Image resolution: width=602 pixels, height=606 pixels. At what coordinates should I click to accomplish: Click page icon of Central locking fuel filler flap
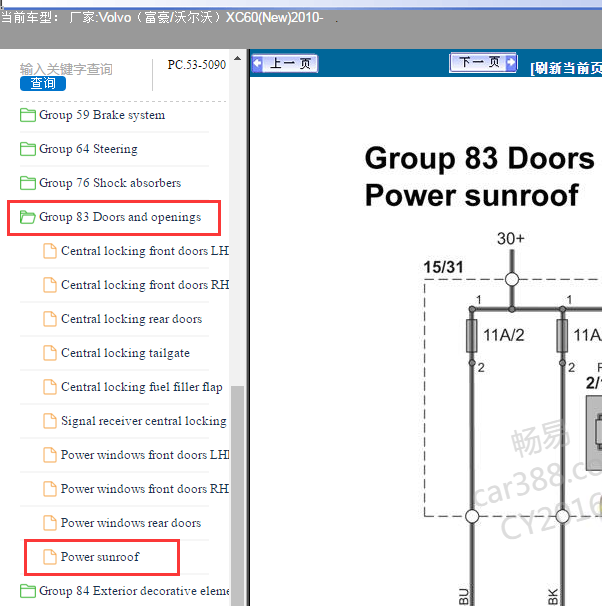(49, 387)
